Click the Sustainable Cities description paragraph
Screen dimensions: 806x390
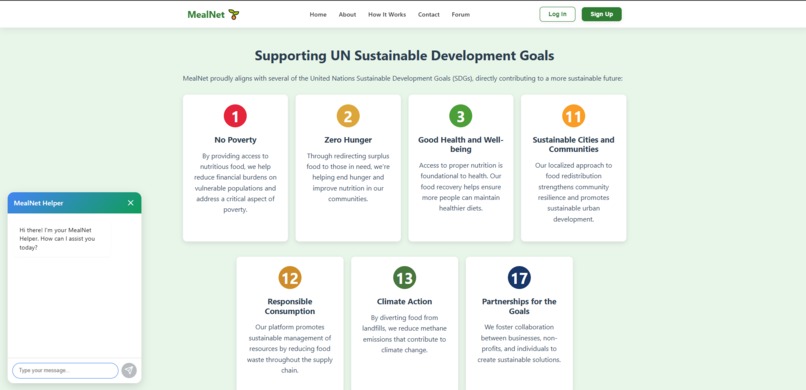click(574, 192)
